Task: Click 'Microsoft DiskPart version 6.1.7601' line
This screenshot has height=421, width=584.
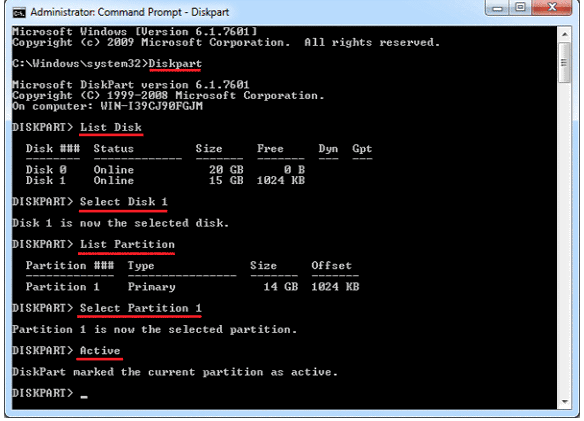Action: (x=131, y=85)
